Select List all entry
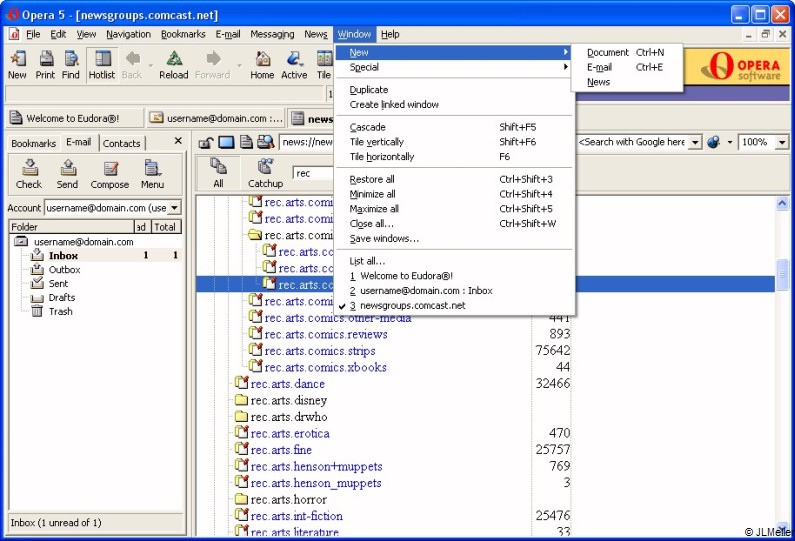Screen dimensions: 795x541 [454, 261]
